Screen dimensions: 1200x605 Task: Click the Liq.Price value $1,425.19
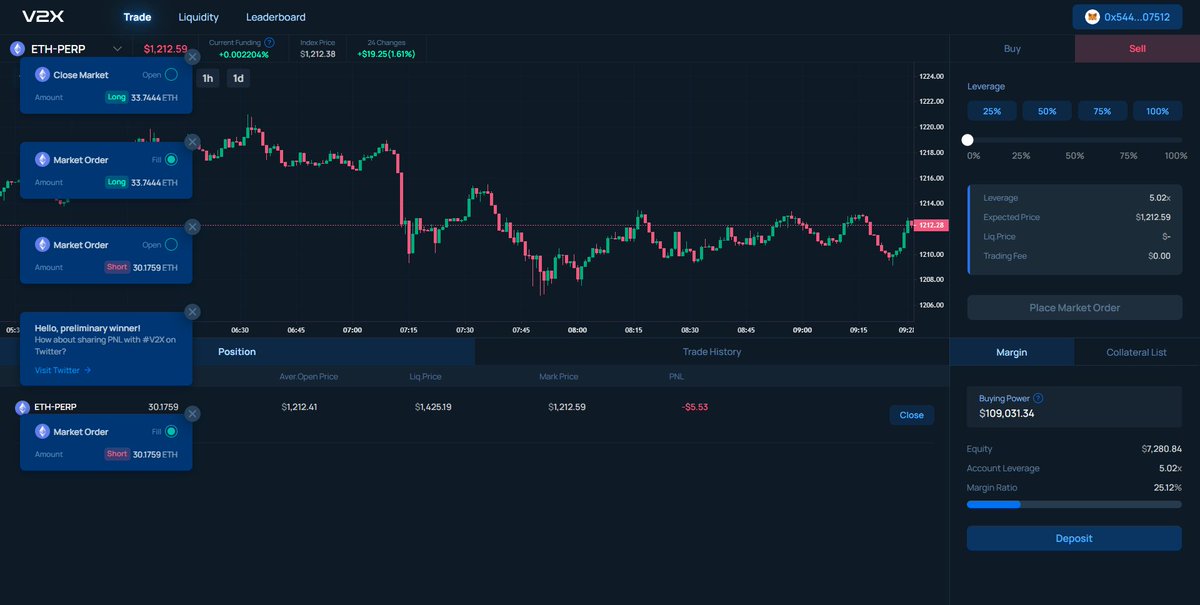433,407
